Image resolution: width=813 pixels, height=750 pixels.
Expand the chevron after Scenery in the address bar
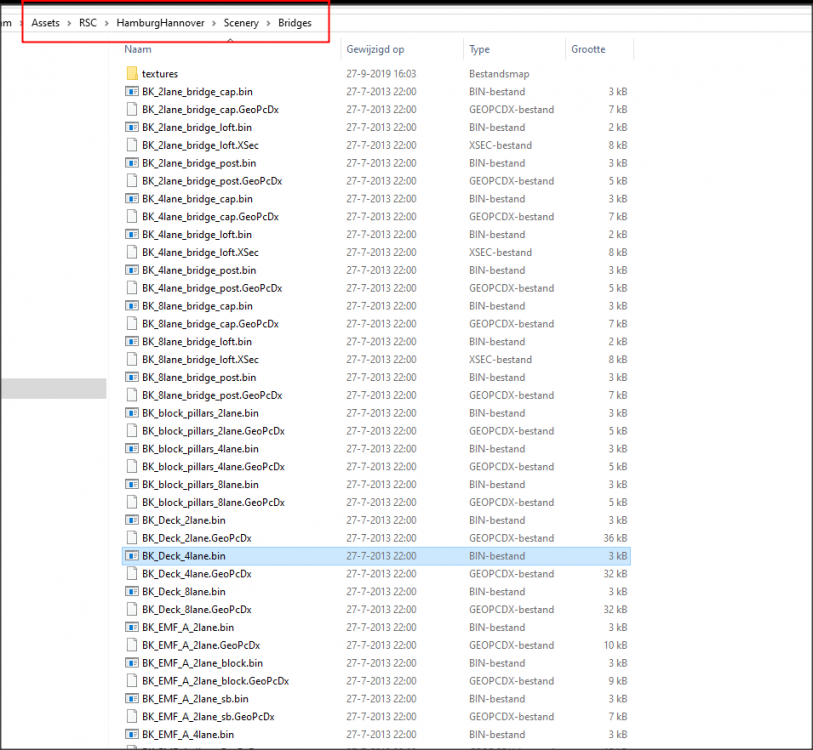click(267, 22)
